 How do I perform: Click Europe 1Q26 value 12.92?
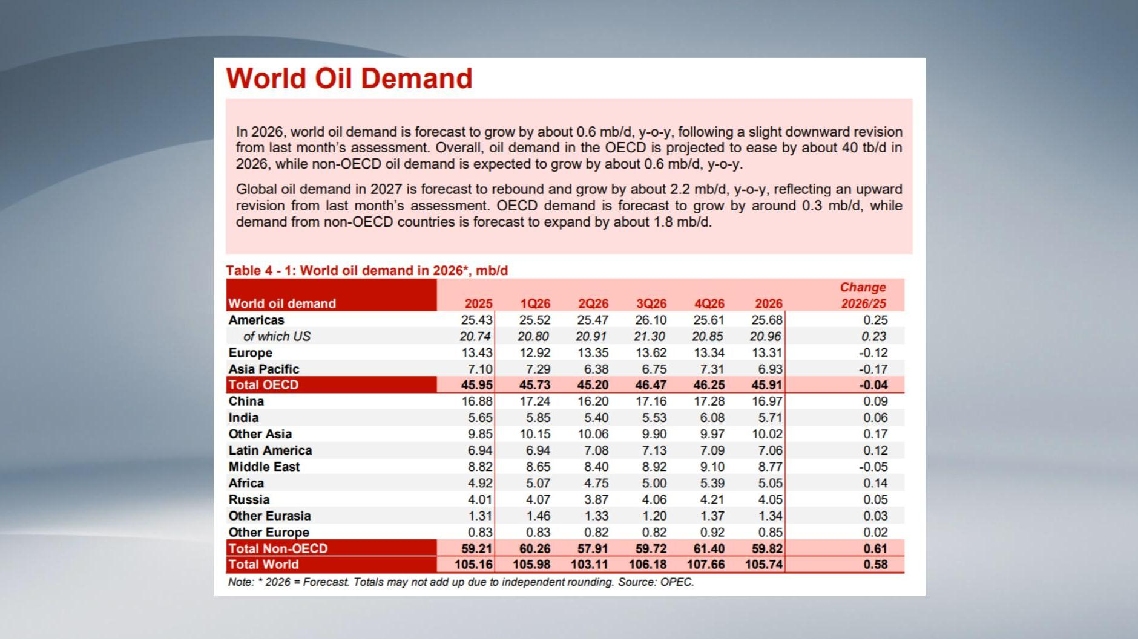535,353
